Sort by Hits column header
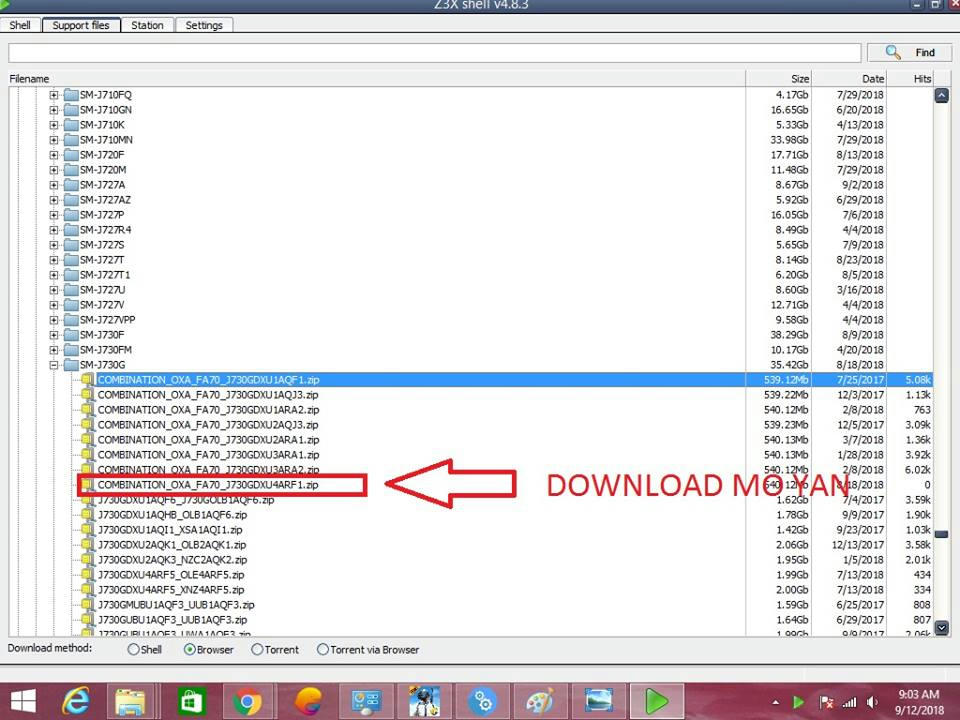The height and width of the screenshot is (720, 960). 922,78
